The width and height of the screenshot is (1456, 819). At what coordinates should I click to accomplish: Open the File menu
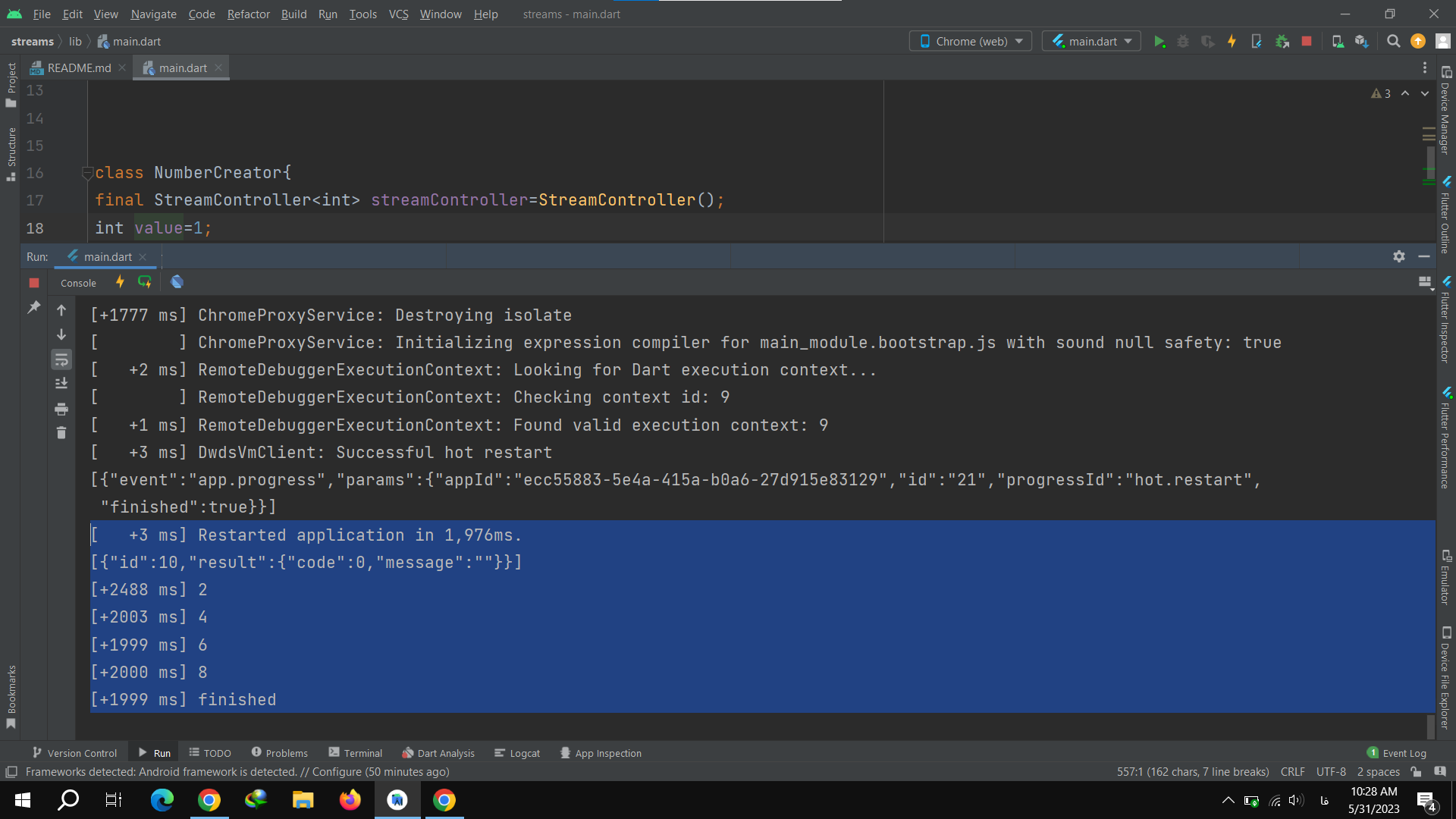(42, 14)
